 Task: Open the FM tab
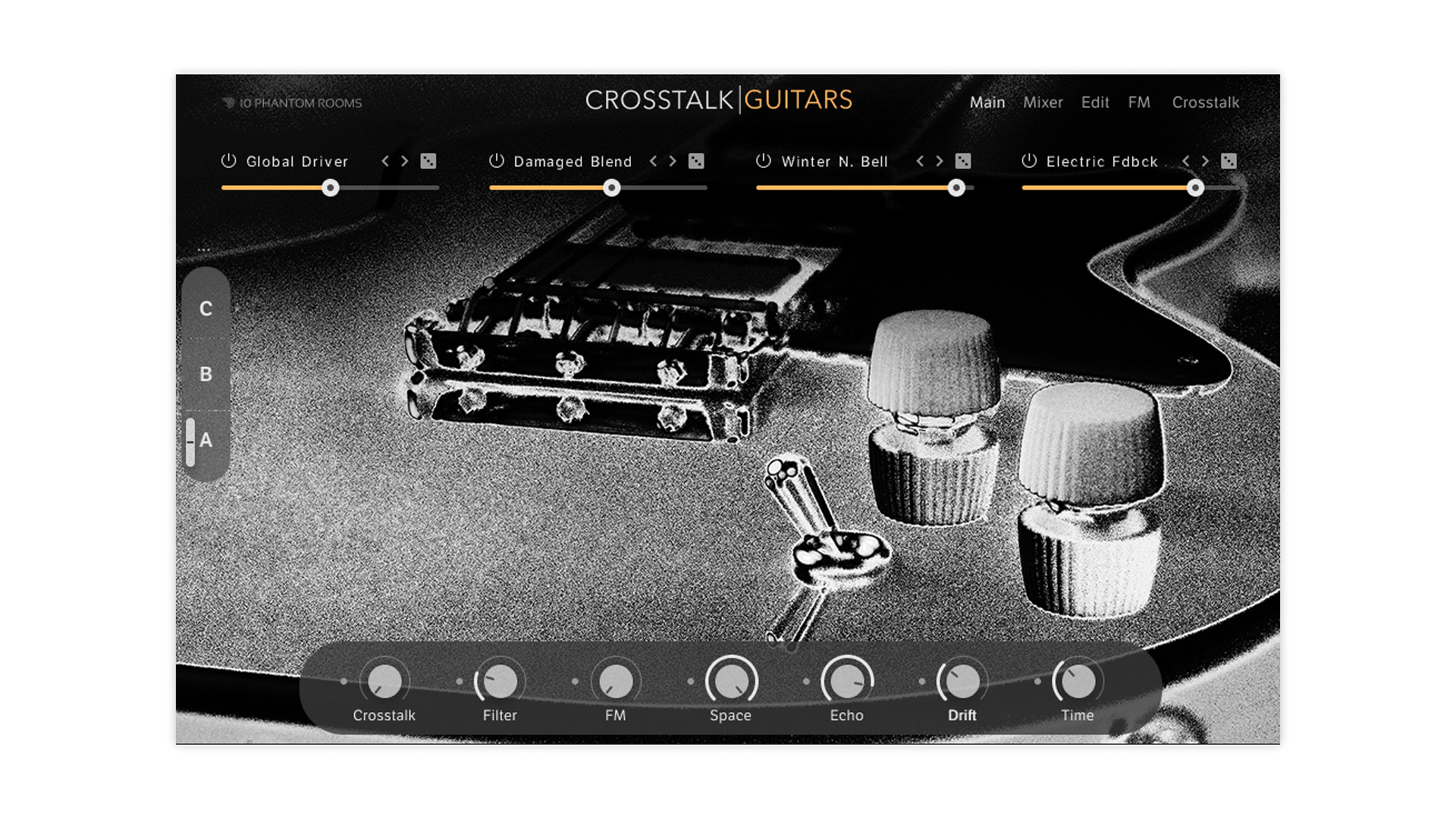(1139, 102)
